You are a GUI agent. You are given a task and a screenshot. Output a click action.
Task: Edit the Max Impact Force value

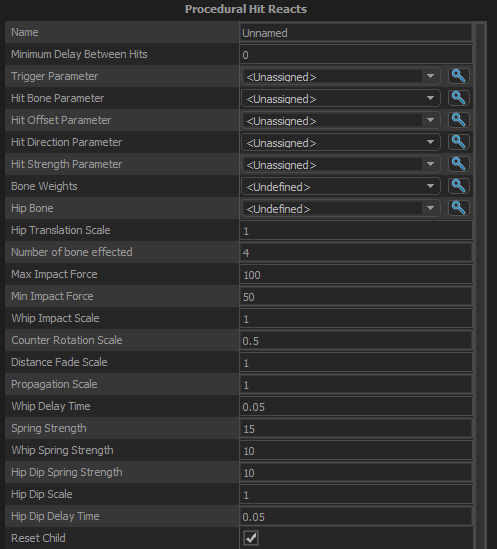pyautogui.click(x=356, y=274)
